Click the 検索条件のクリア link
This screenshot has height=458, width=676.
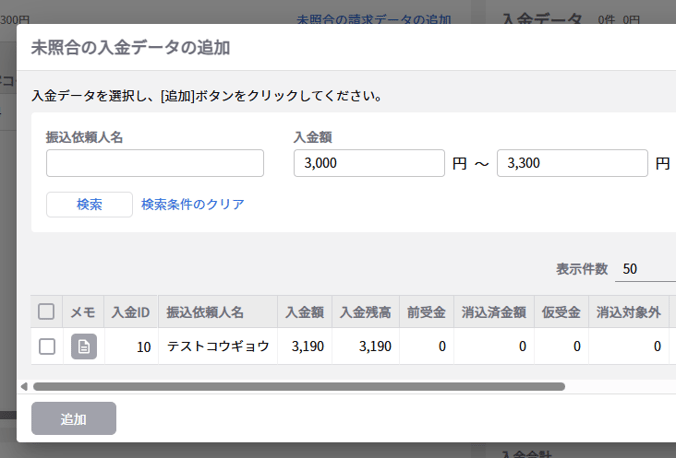[193, 204]
